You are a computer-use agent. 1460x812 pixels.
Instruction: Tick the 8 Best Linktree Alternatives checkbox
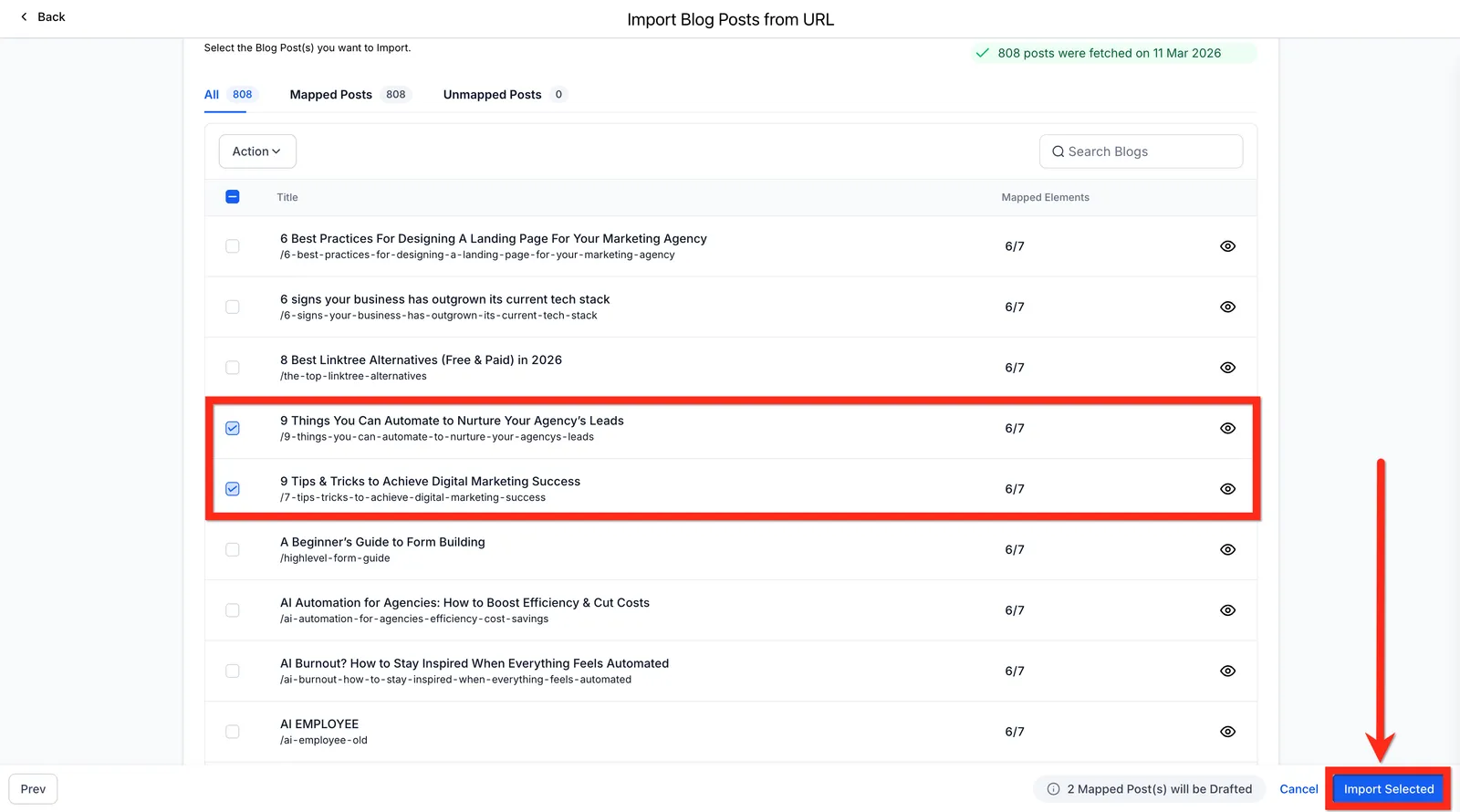pos(233,368)
